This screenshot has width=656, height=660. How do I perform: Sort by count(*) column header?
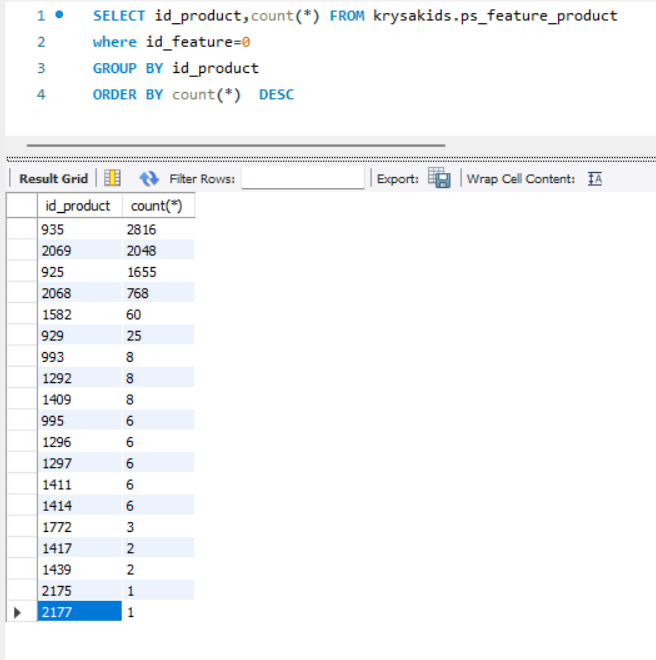(x=159, y=206)
